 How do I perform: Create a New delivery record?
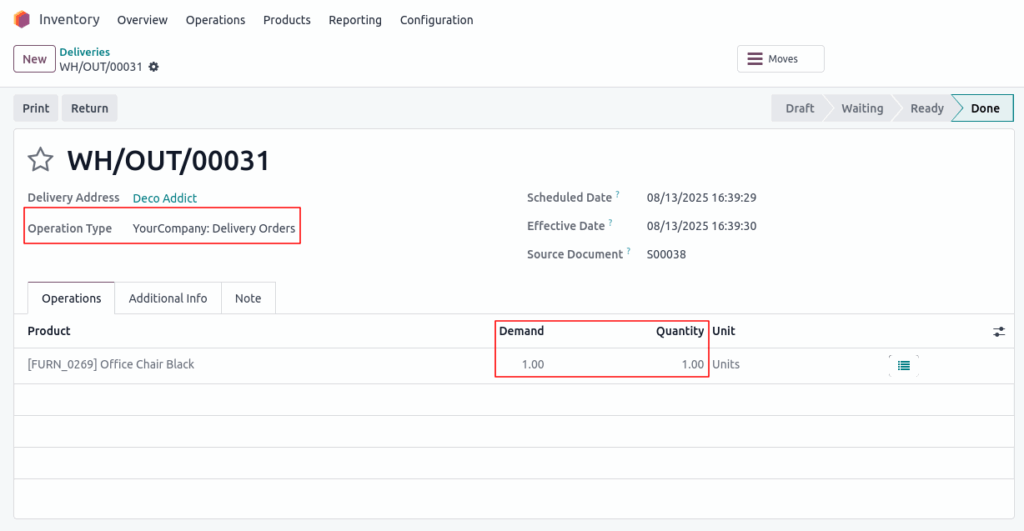click(x=35, y=59)
